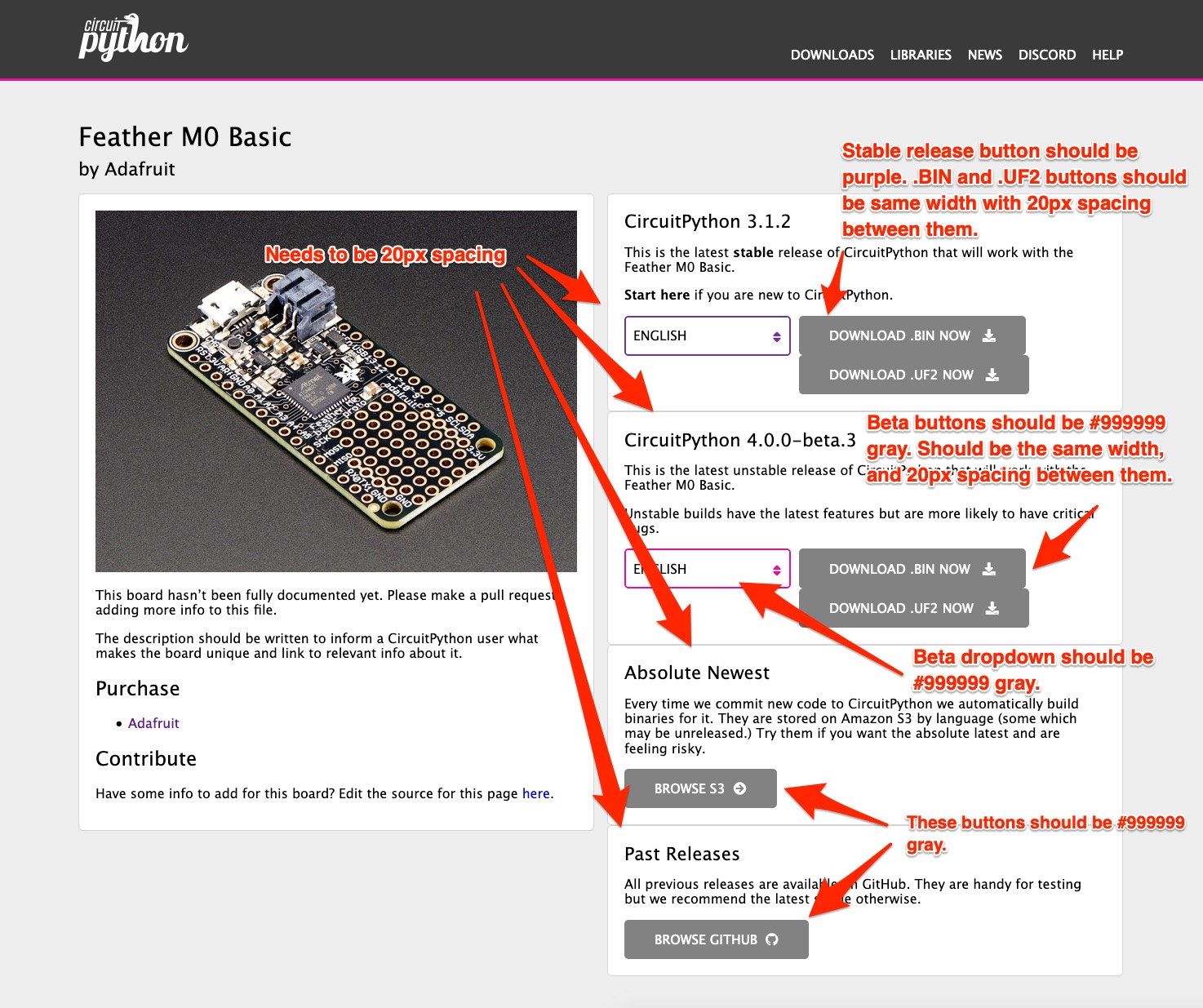1203x1008 pixels.
Task: Download the stable 3.1.2 .BIN file
Action: click(x=912, y=335)
